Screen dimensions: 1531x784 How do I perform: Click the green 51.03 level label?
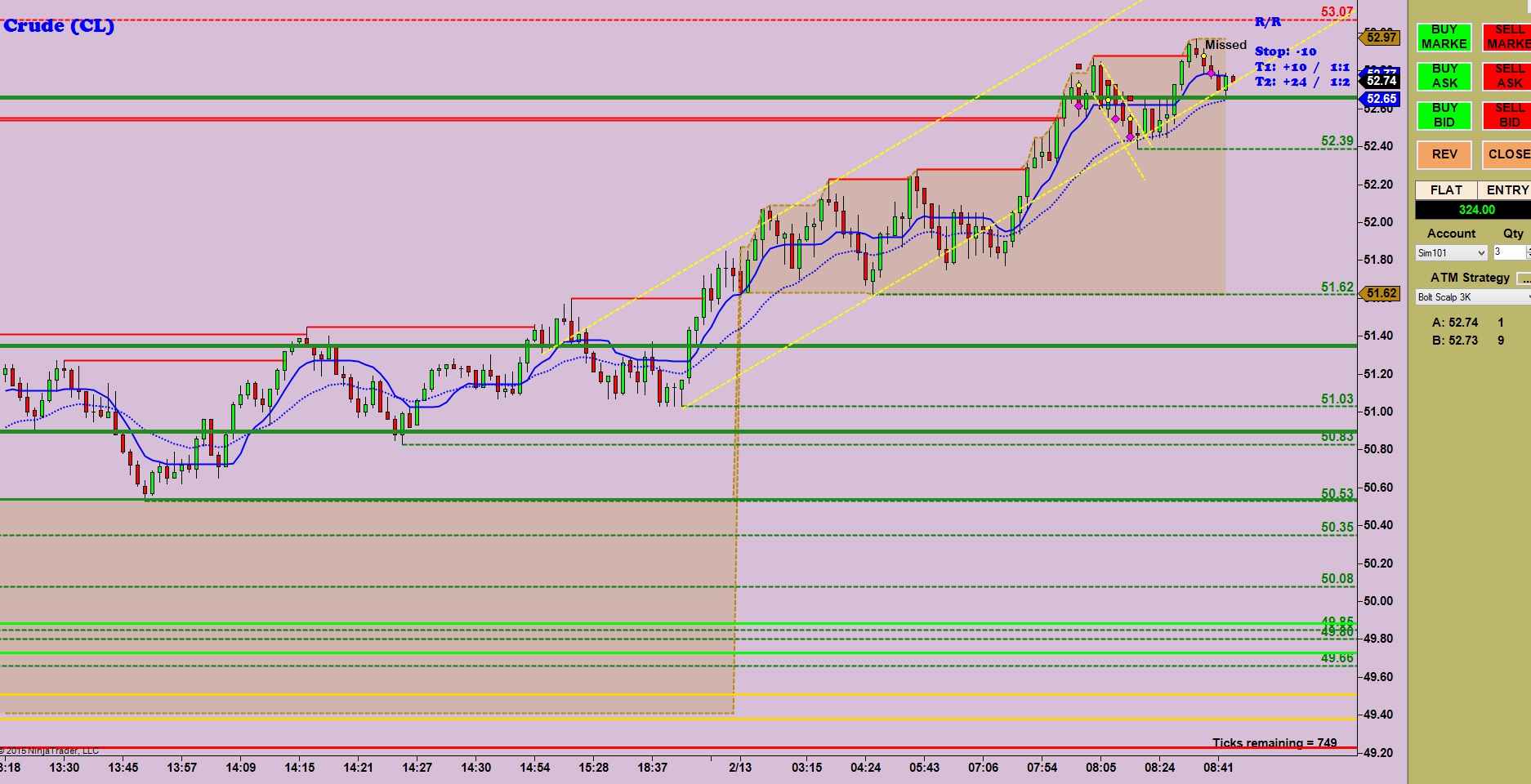pos(1337,399)
